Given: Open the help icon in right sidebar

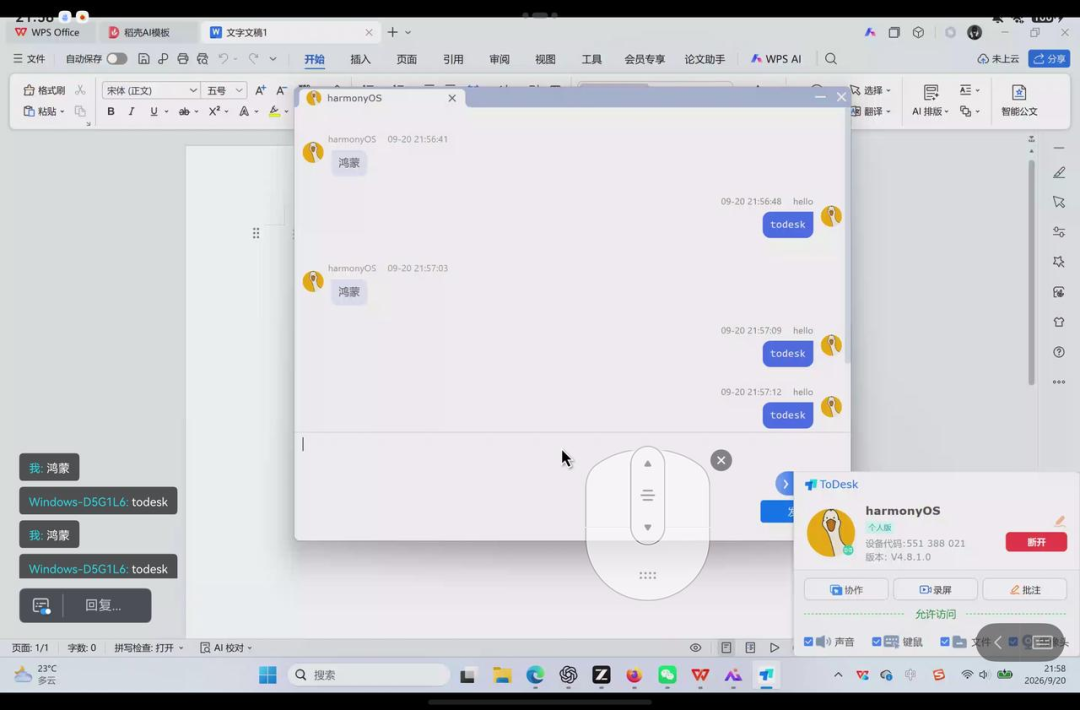Looking at the screenshot, I should 1059,352.
